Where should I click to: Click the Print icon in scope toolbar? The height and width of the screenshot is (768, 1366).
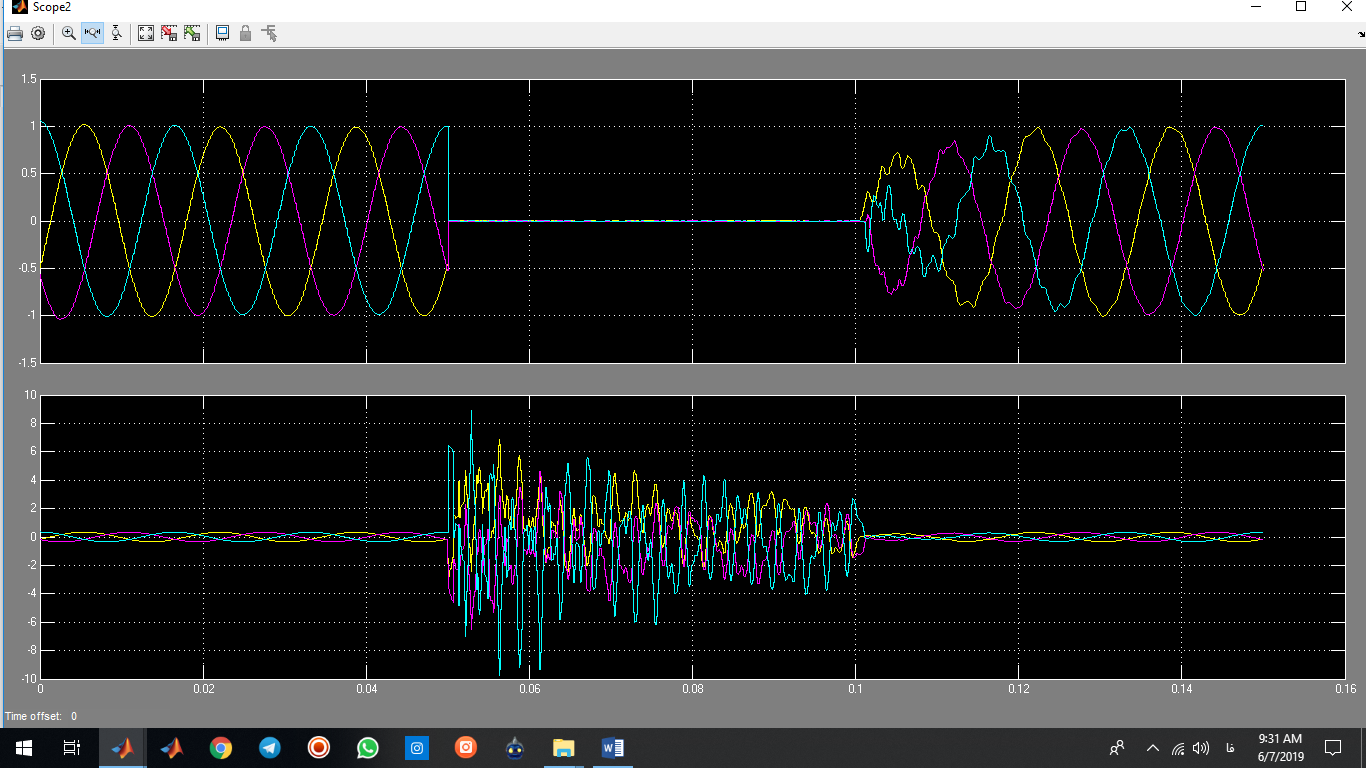(15, 33)
